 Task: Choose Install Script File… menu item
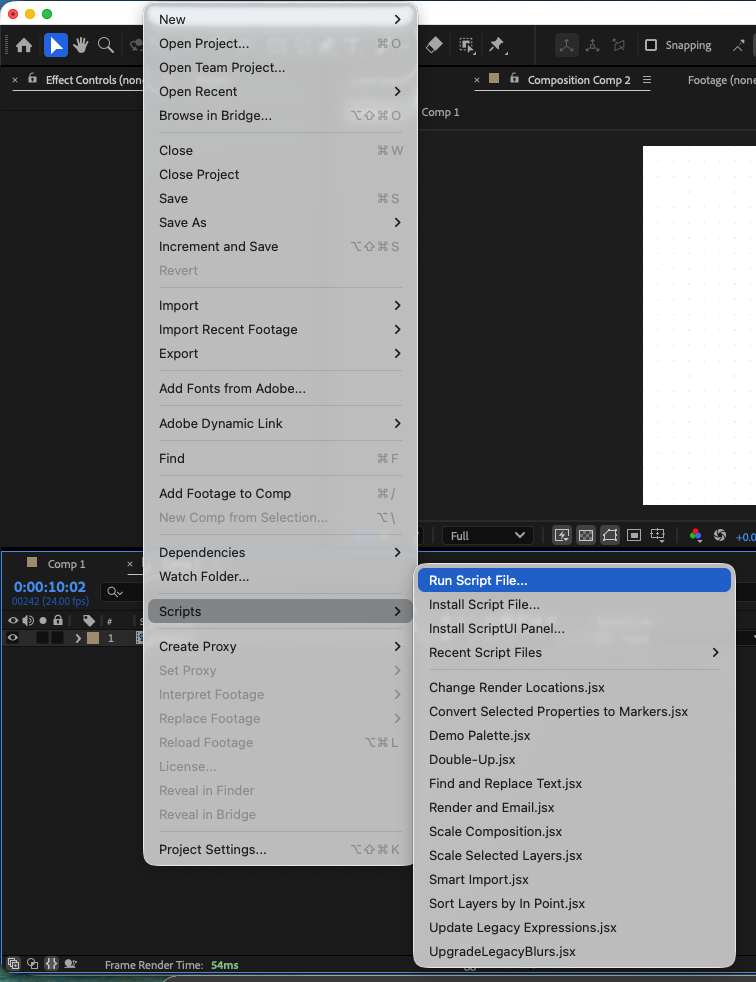pyautogui.click(x=574, y=605)
